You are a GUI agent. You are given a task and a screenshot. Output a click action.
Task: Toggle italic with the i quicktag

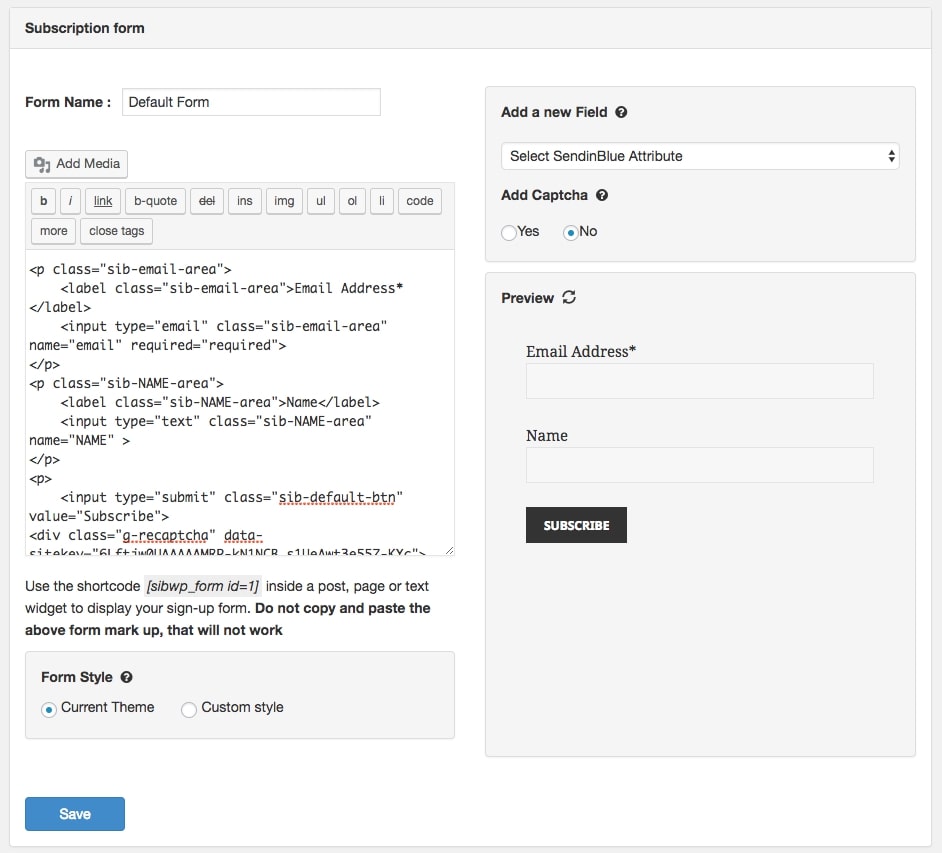tap(70, 201)
